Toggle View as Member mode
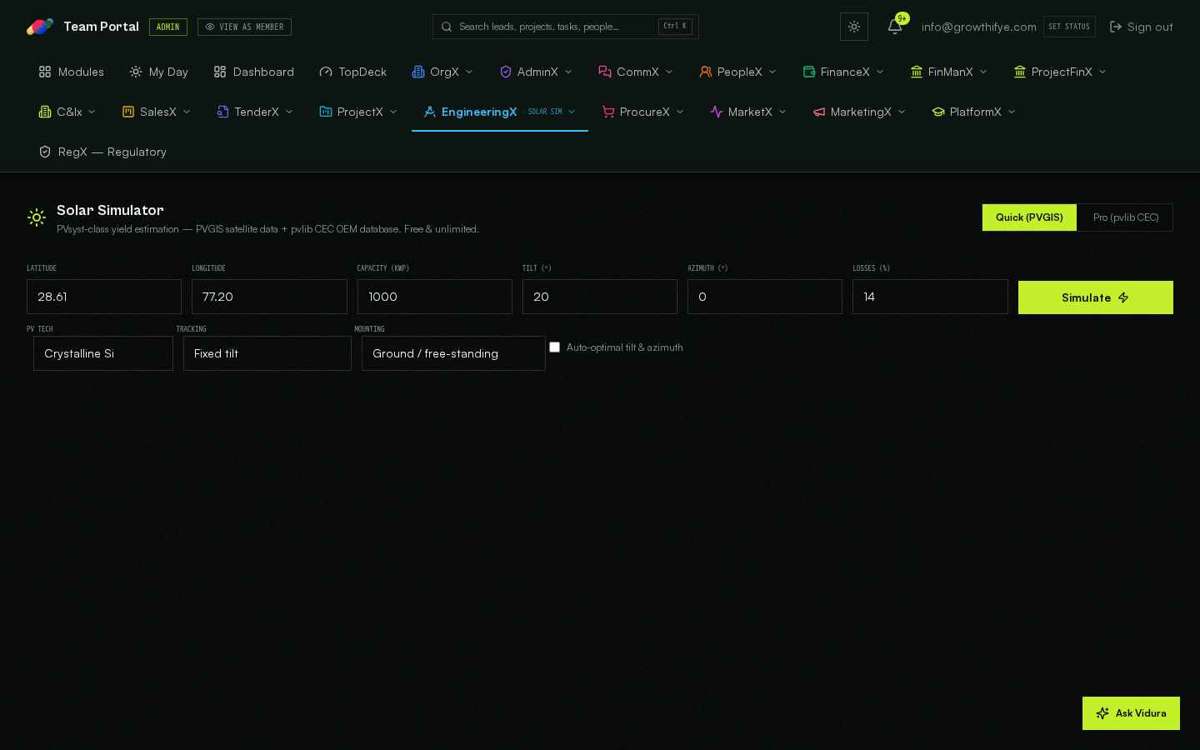Viewport: 1200px width, 750px height. [245, 27]
